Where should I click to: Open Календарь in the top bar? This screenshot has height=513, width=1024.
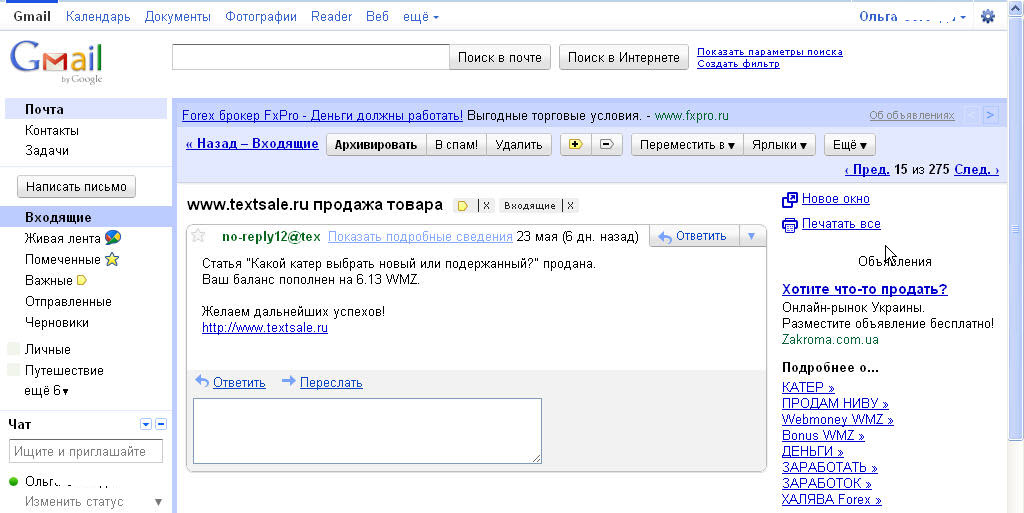[x=98, y=17]
